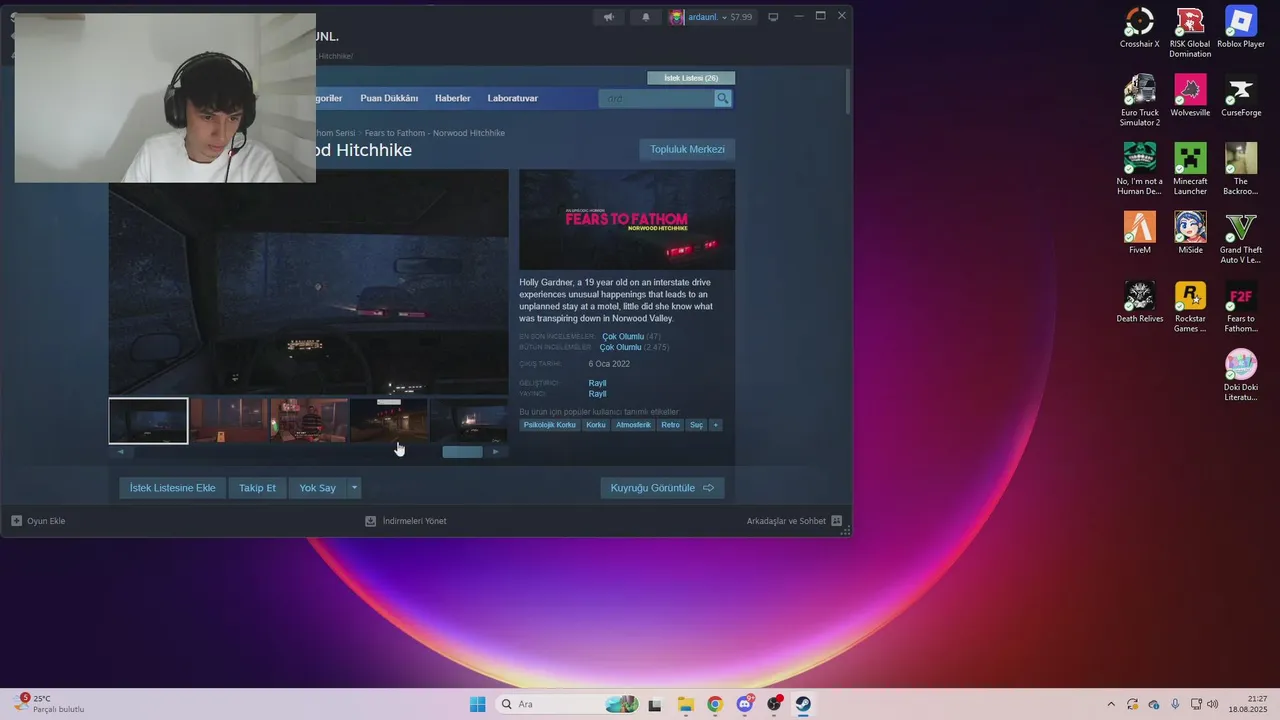Open Minecraft Launcher desktop icon
The image size is (1280, 720).
point(1190,169)
